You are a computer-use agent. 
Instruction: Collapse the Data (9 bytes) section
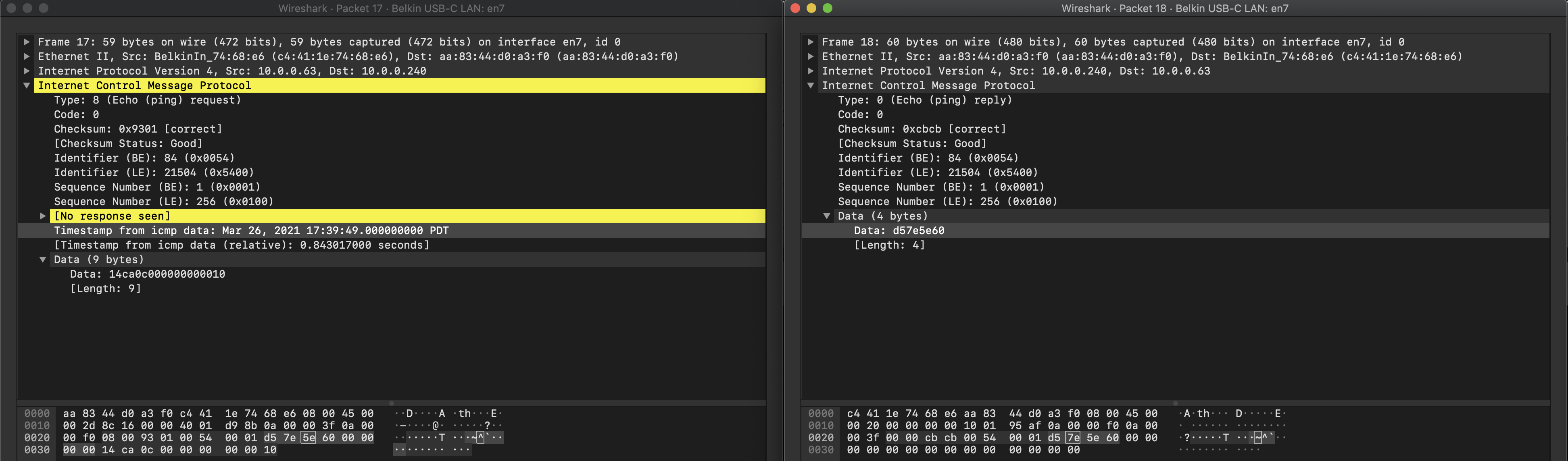(43, 260)
